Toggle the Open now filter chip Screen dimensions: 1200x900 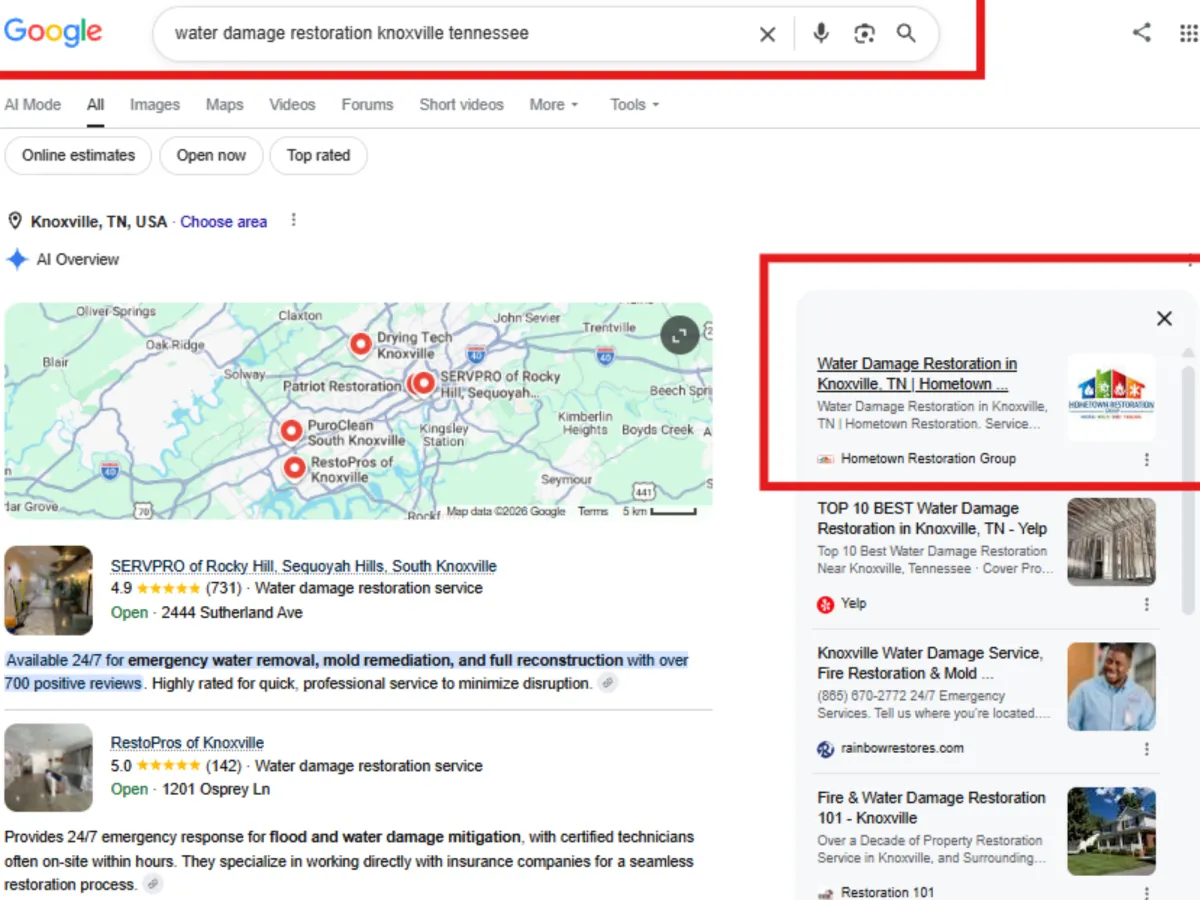click(x=211, y=155)
